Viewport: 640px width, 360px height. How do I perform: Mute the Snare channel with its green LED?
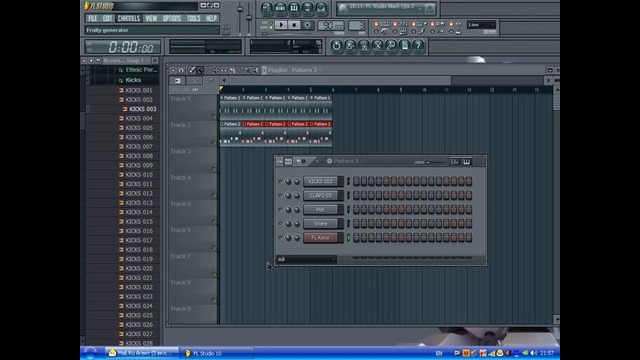click(280, 223)
